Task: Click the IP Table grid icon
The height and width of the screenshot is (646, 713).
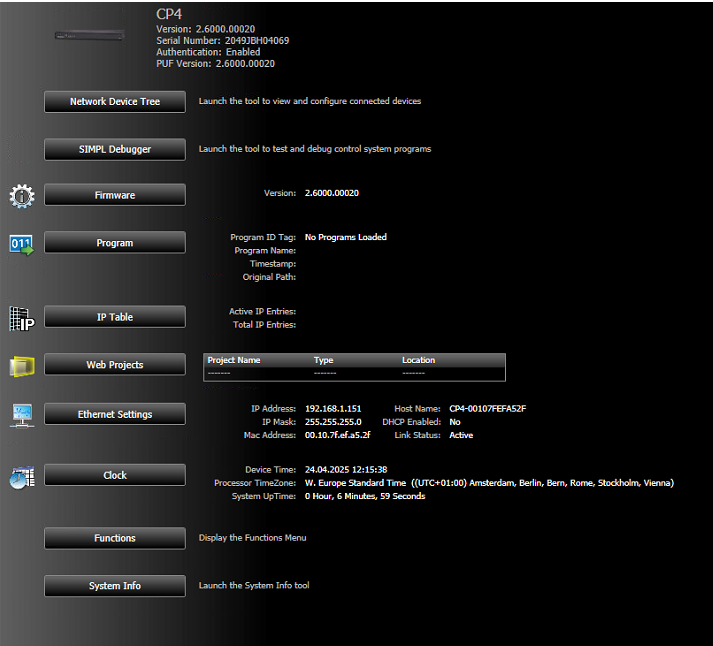Action: (22, 318)
